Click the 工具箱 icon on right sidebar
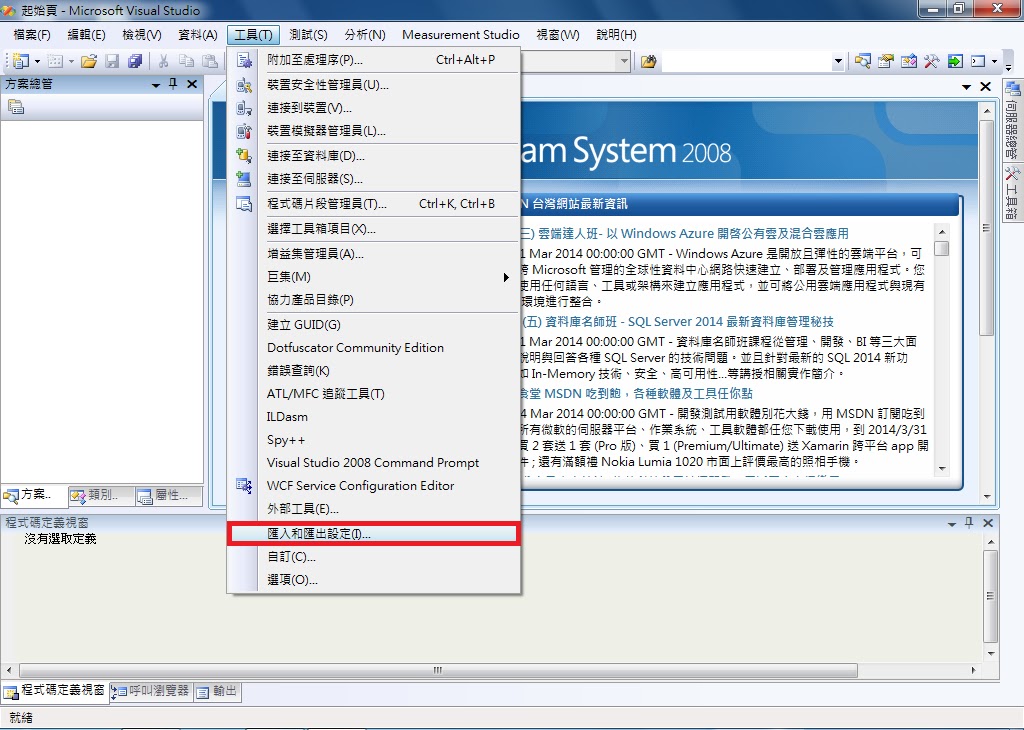Screen dimensions: 1024x730 click(x=1012, y=174)
